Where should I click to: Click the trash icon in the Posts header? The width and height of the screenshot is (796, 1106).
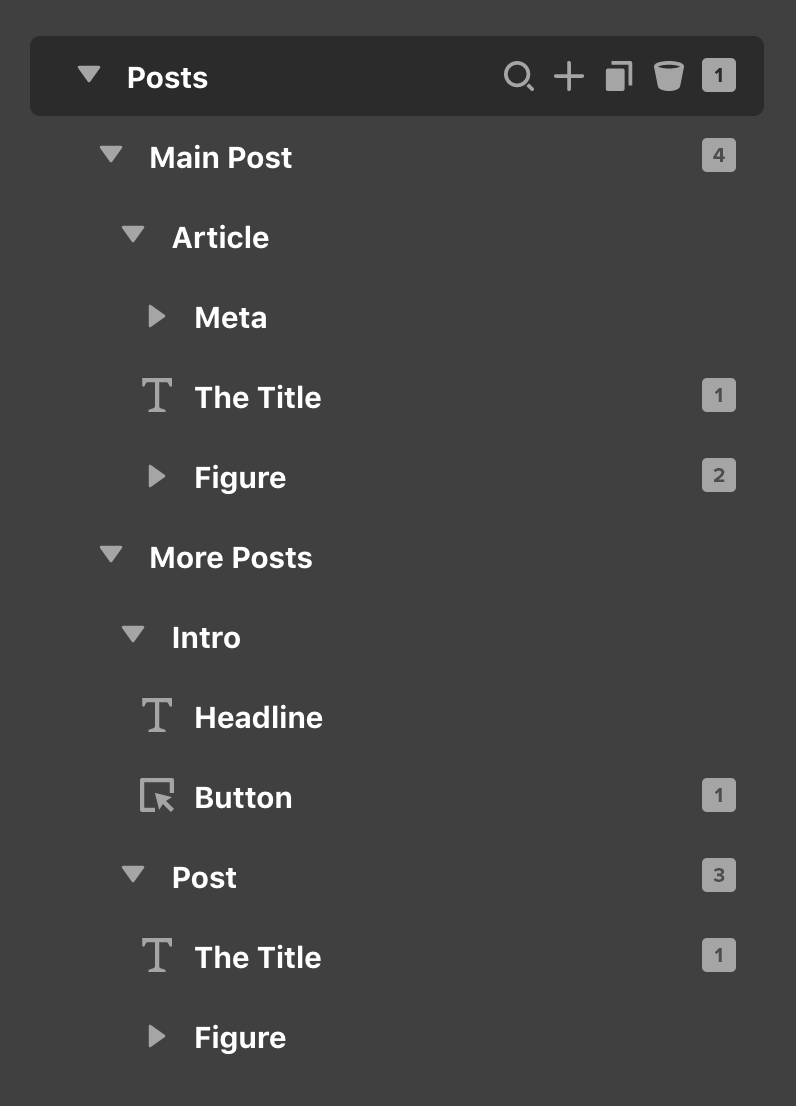tap(668, 76)
